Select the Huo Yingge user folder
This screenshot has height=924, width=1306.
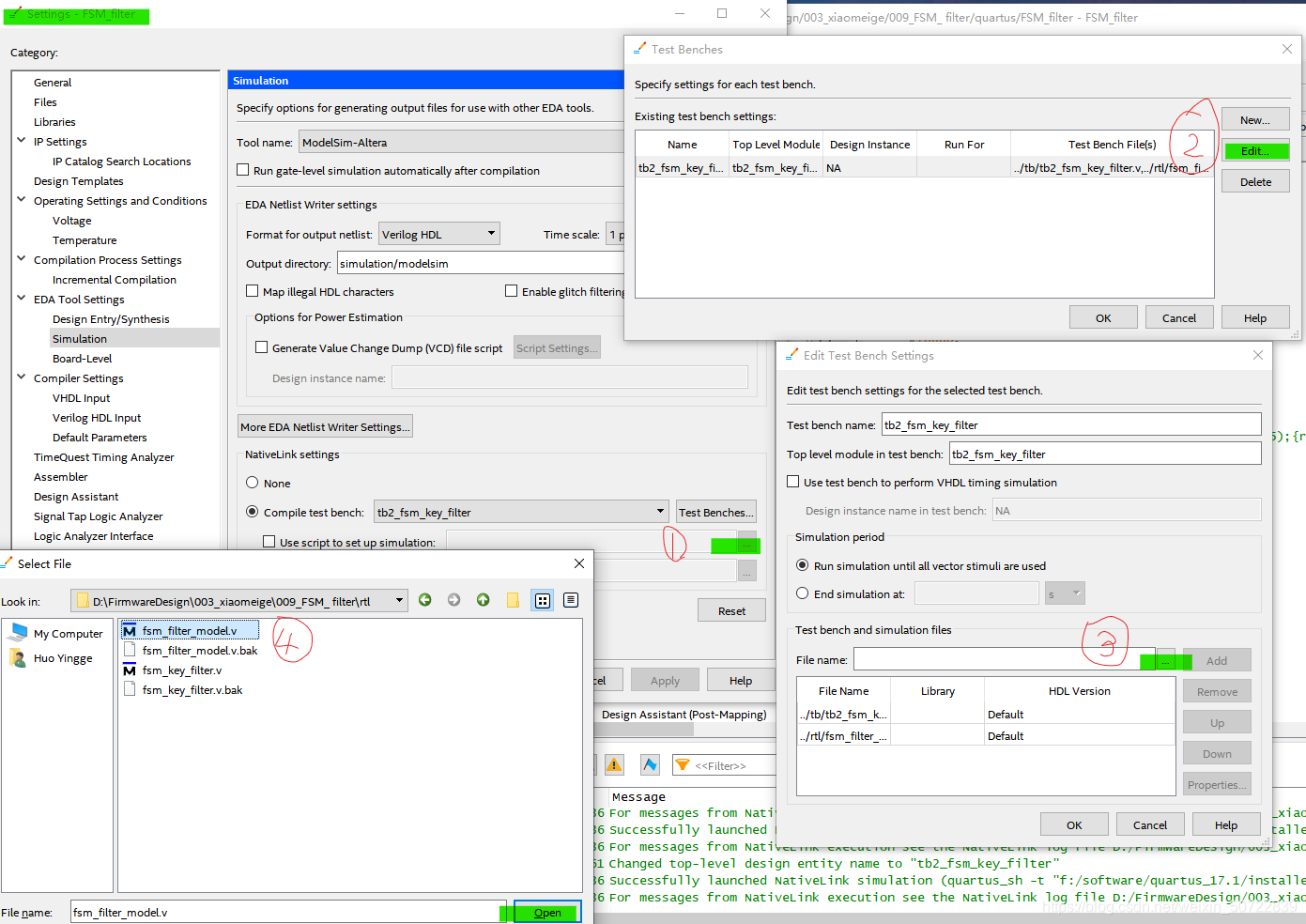click(52, 658)
